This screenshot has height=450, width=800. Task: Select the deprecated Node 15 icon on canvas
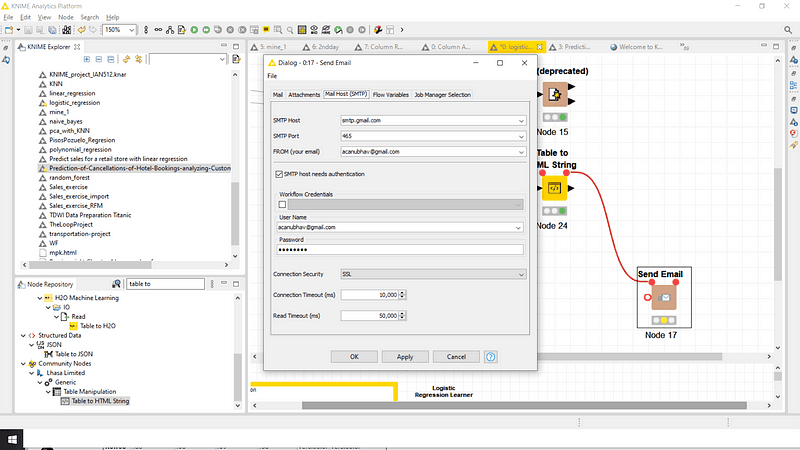click(x=555, y=94)
